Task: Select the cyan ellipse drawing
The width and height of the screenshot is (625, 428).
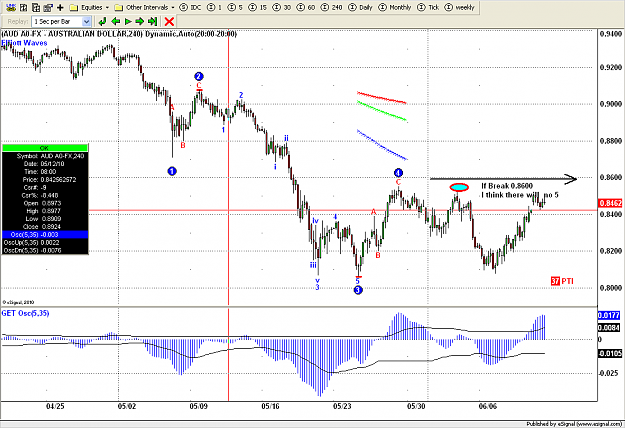Action: 459,187
